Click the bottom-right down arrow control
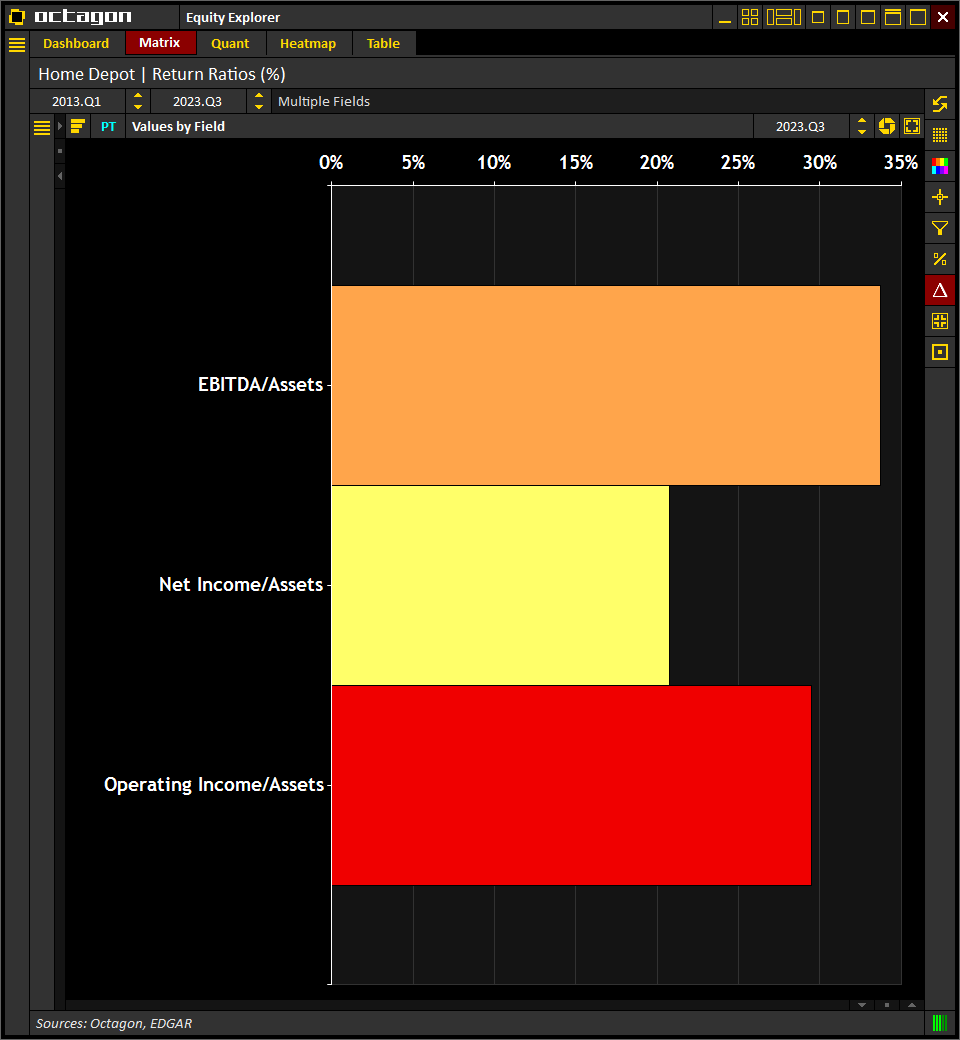Image resolution: width=960 pixels, height=1040 pixels. pos(862,1005)
